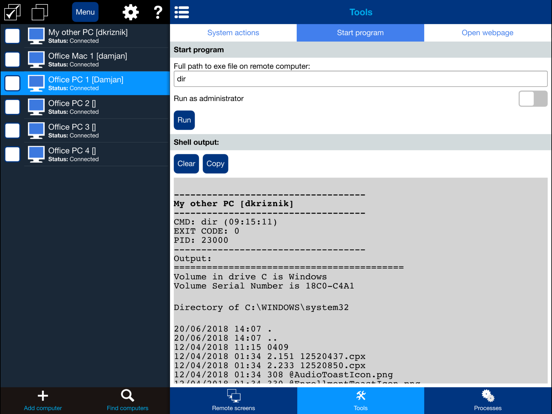Click the 'My other PC [dkriznik]' output header
Image resolution: width=552 pixels, height=414 pixels.
pos(233,204)
